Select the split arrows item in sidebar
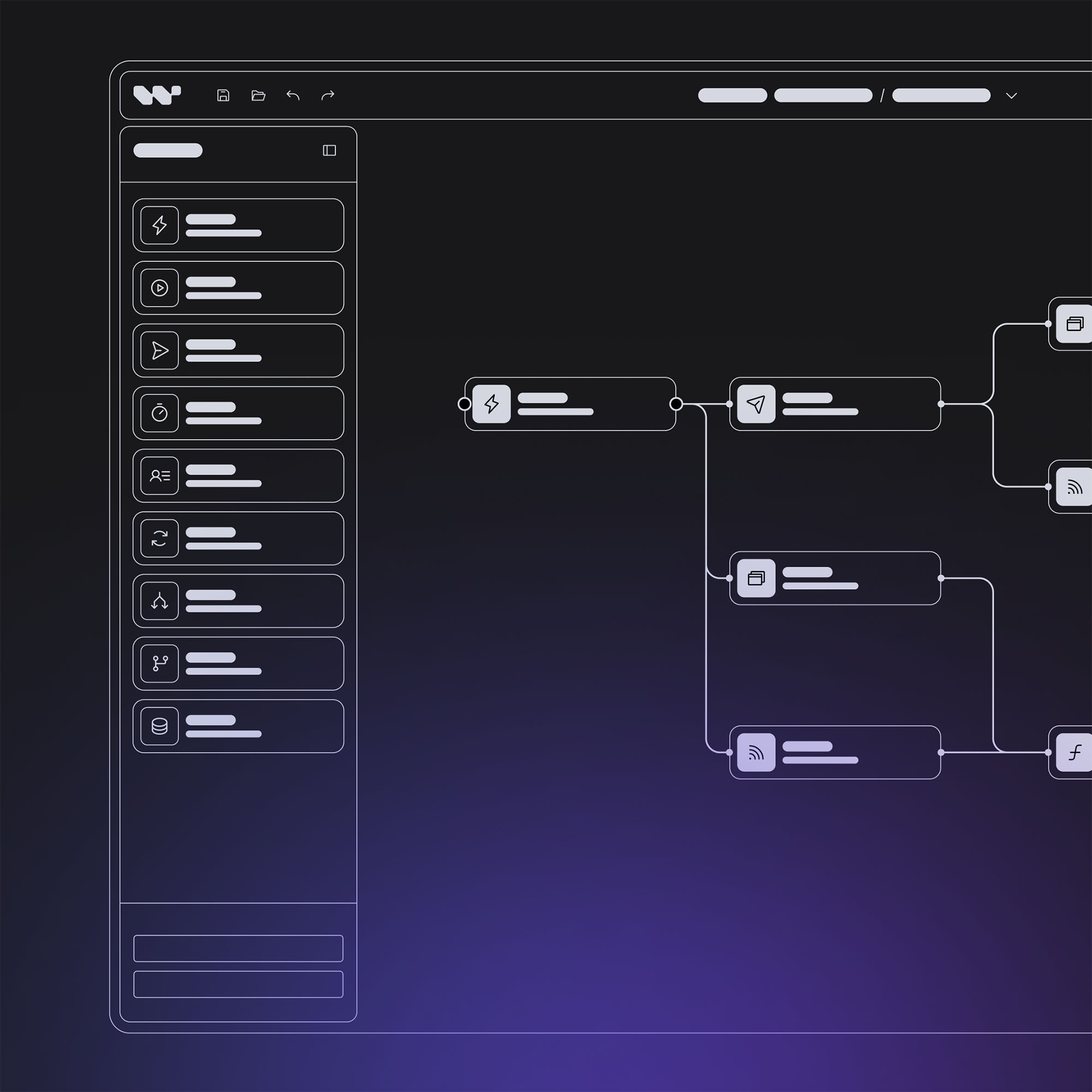This screenshot has height=1092, width=1092. 238,601
